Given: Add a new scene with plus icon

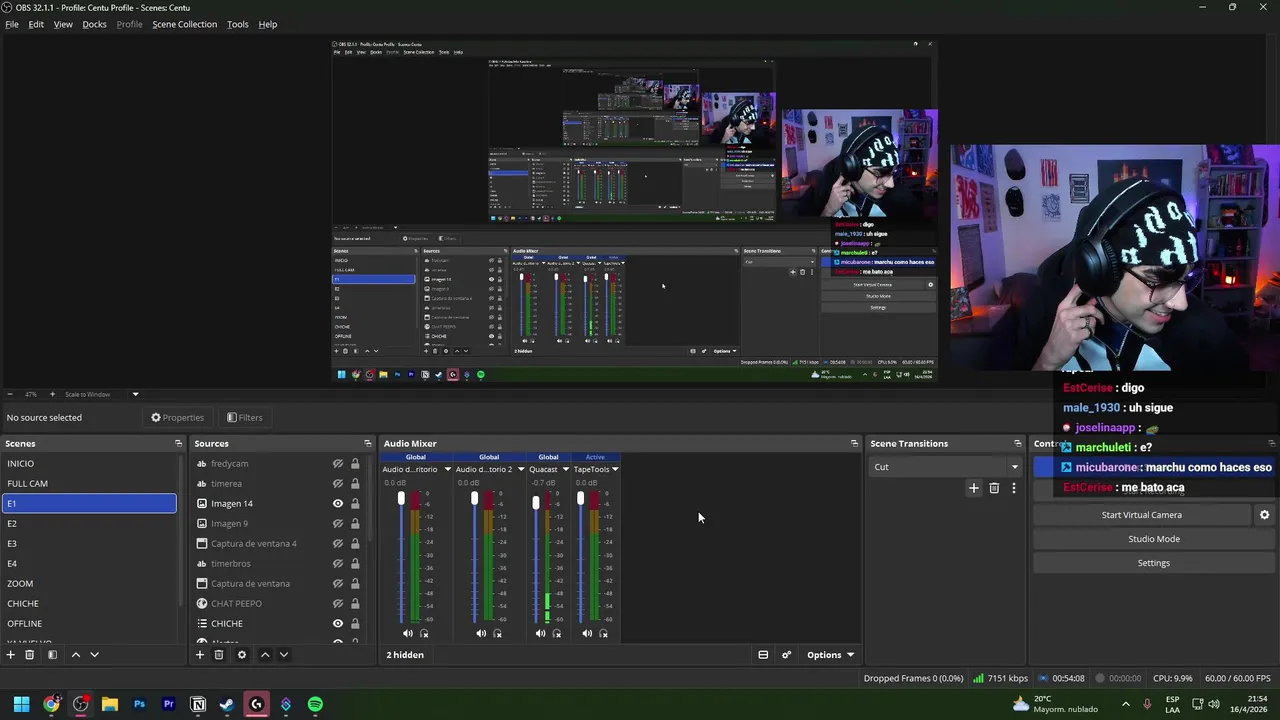Looking at the screenshot, I should coord(10,655).
